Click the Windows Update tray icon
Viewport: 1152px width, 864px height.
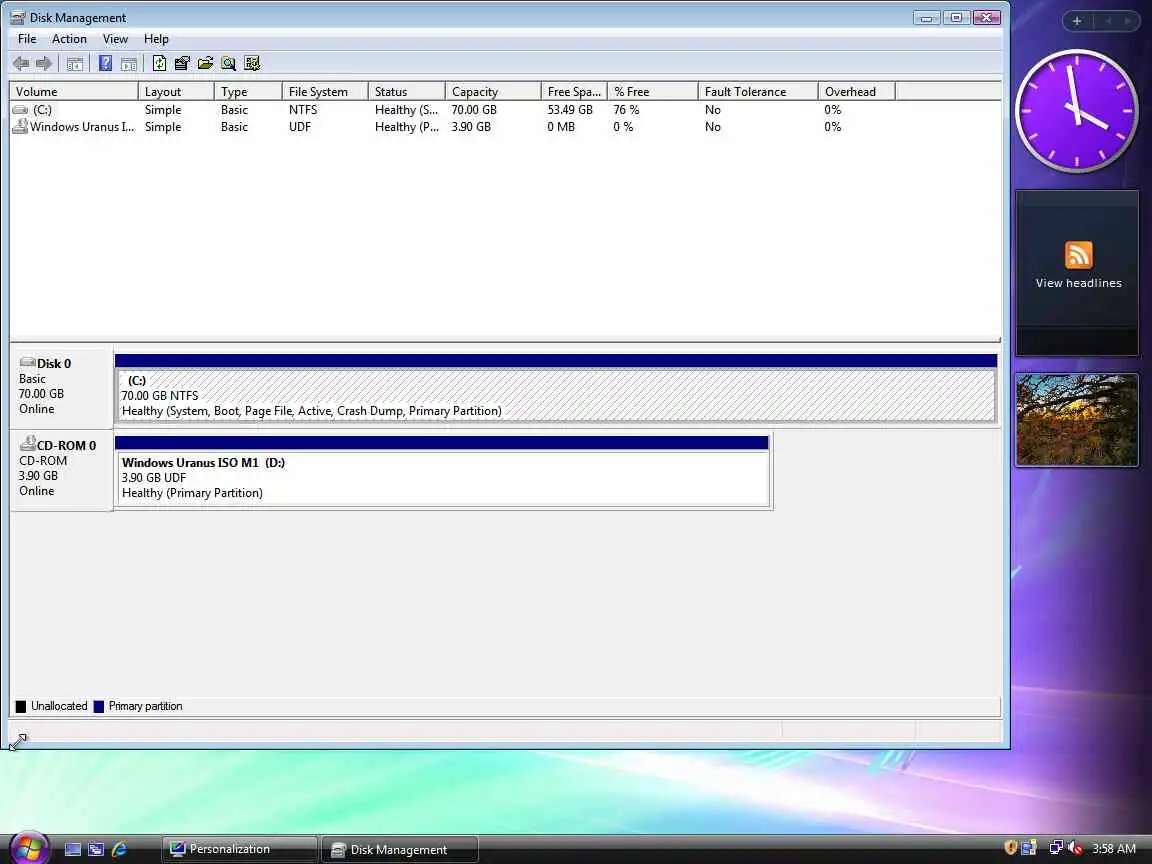coord(1029,848)
